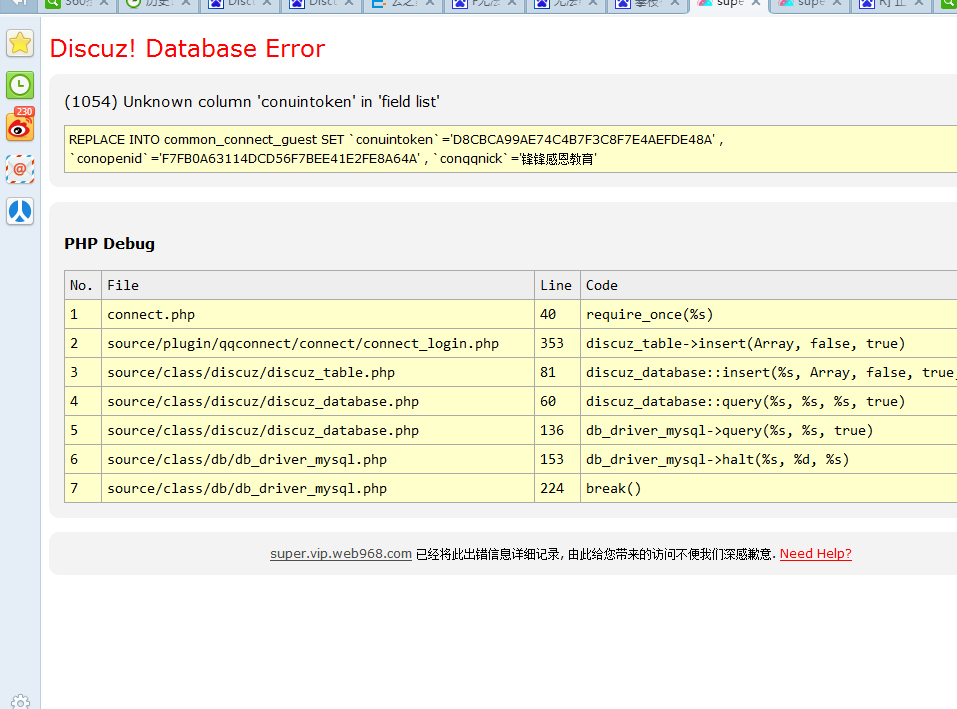Click the 'discuz_table->insert' code cell
Screen dimensions: 957x709
769,344
